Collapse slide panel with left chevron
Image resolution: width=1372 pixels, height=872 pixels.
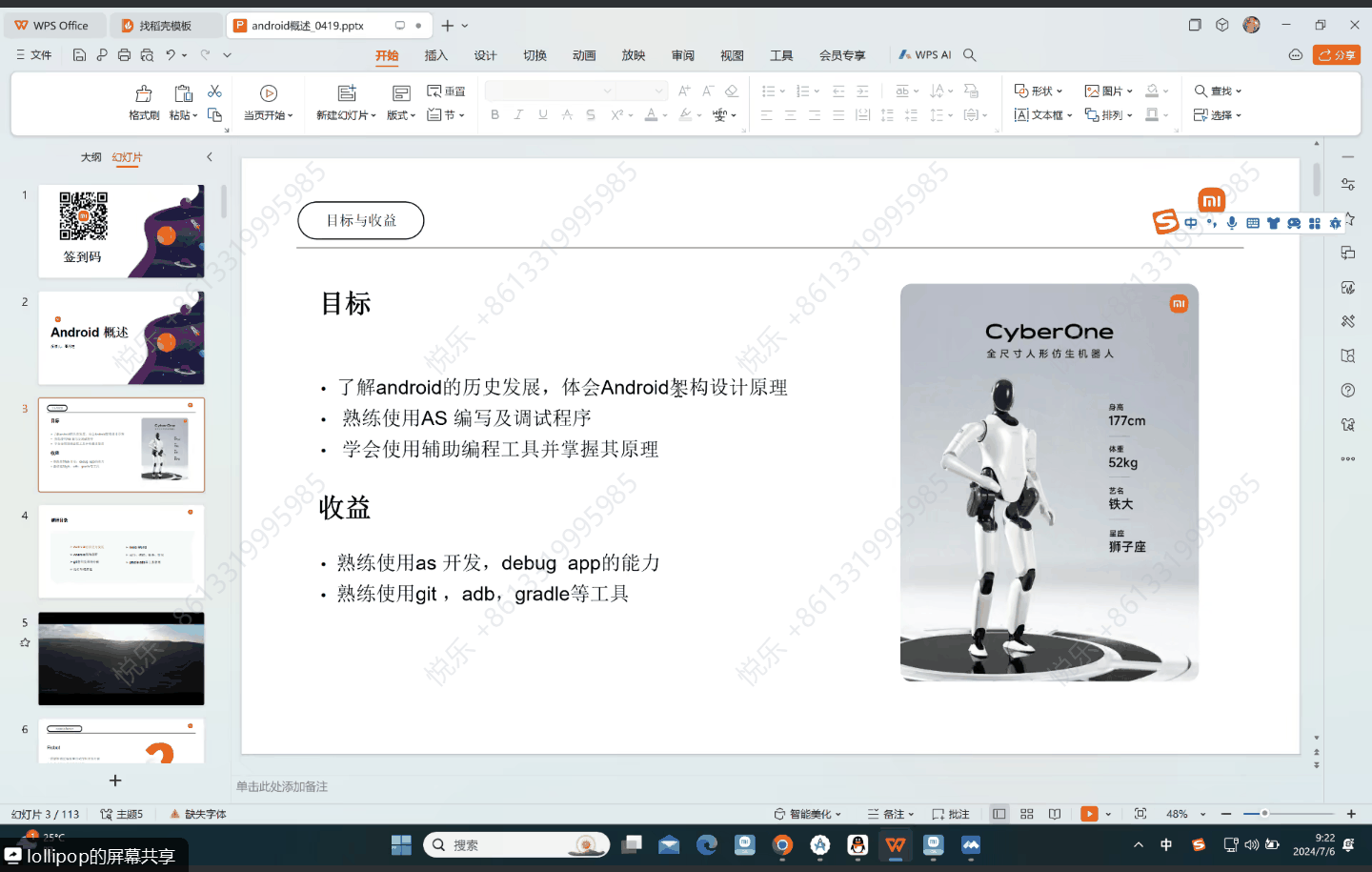(210, 157)
